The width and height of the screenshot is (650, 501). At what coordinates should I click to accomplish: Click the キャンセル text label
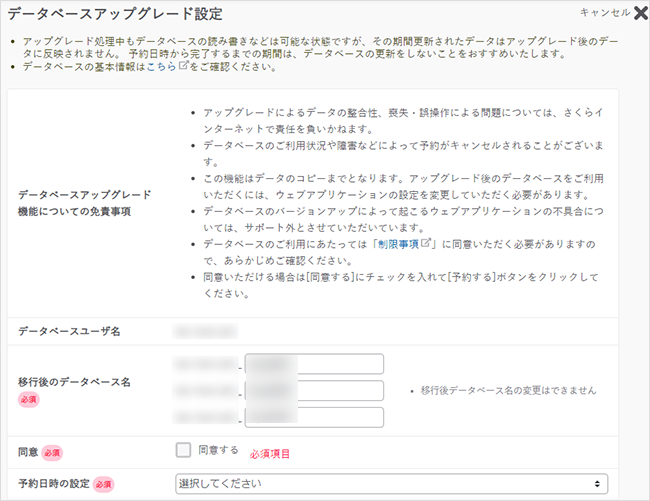click(x=604, y=13)
